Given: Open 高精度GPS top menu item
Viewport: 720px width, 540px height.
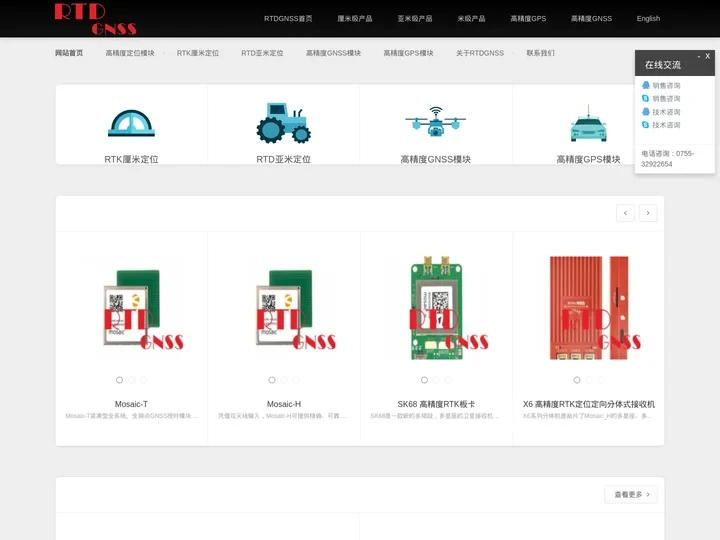Looking at the screenshot, I should pyautogui.click(x=528, y=19).
